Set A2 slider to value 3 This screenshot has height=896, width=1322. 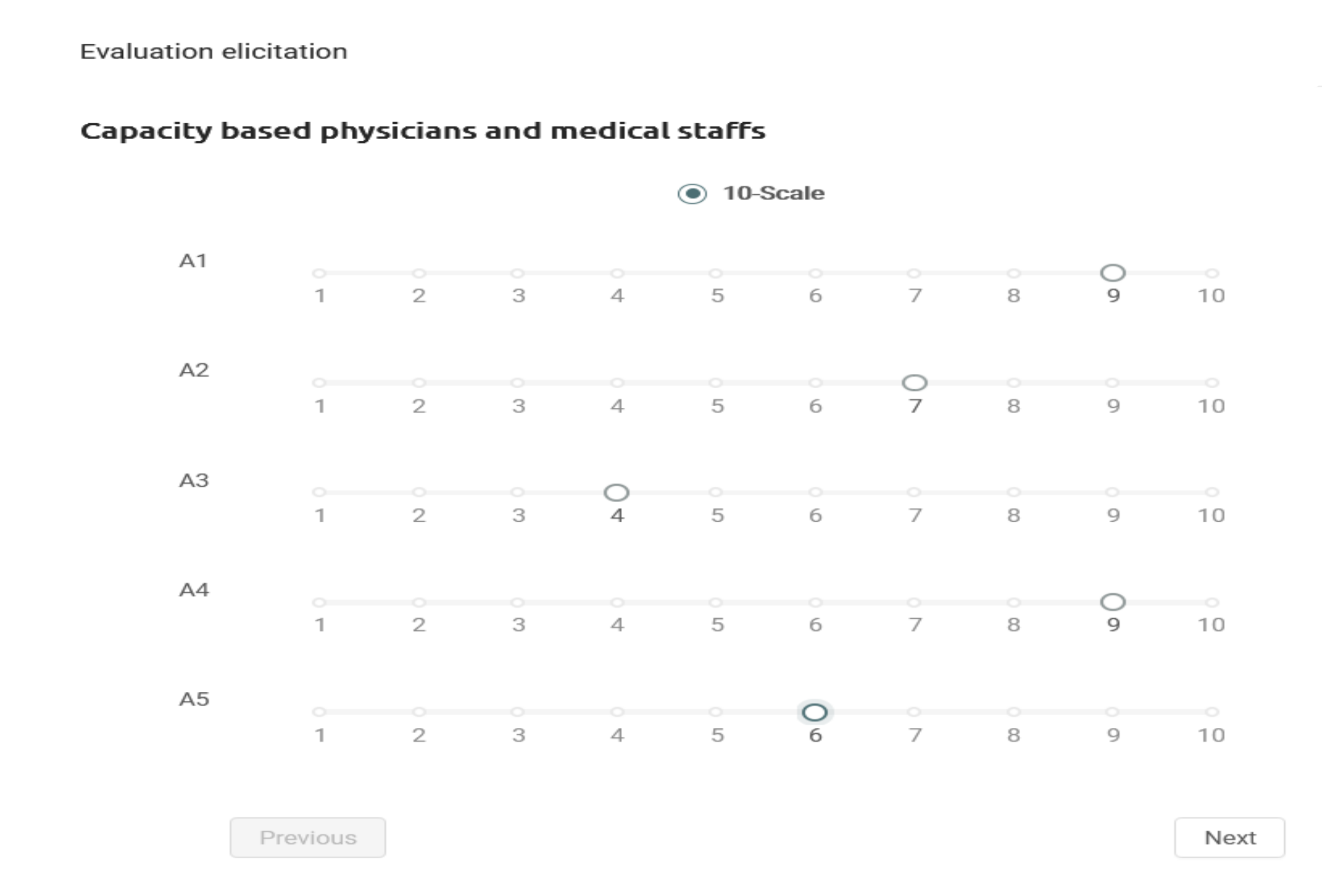[x=518, y=383]
